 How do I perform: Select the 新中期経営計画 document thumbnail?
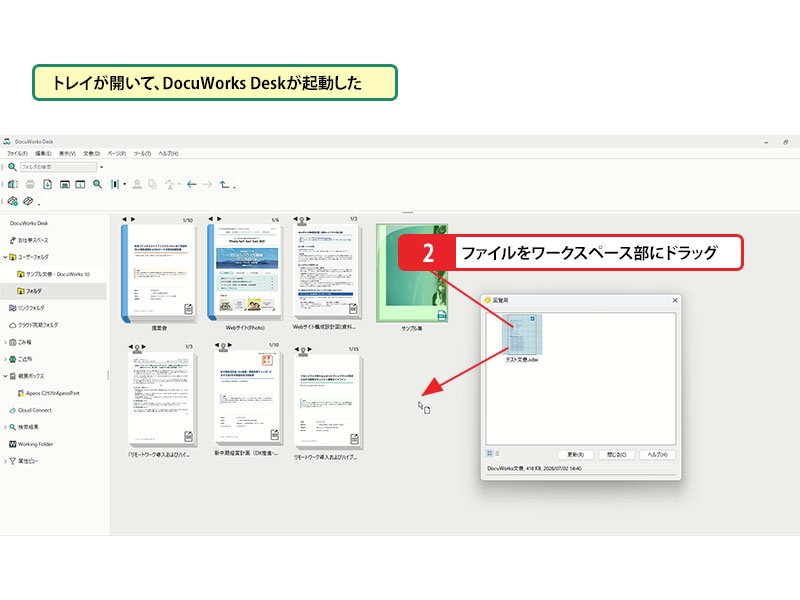coord(247,398)
